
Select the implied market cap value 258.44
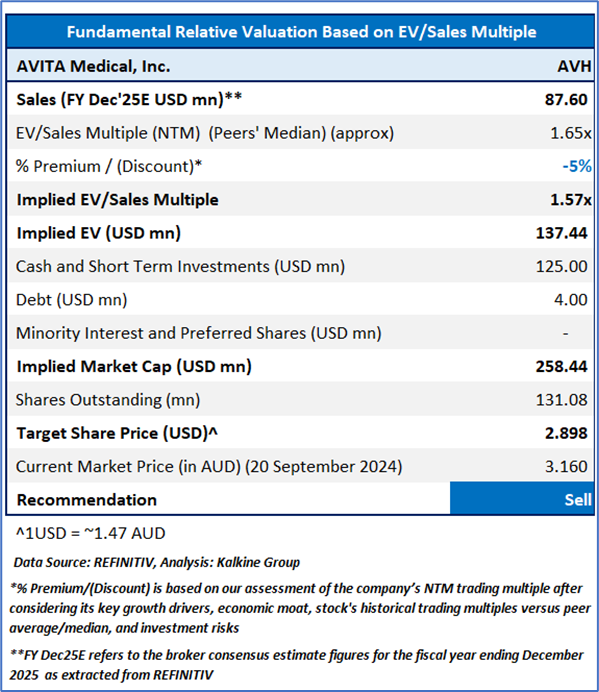coord(561,366)
